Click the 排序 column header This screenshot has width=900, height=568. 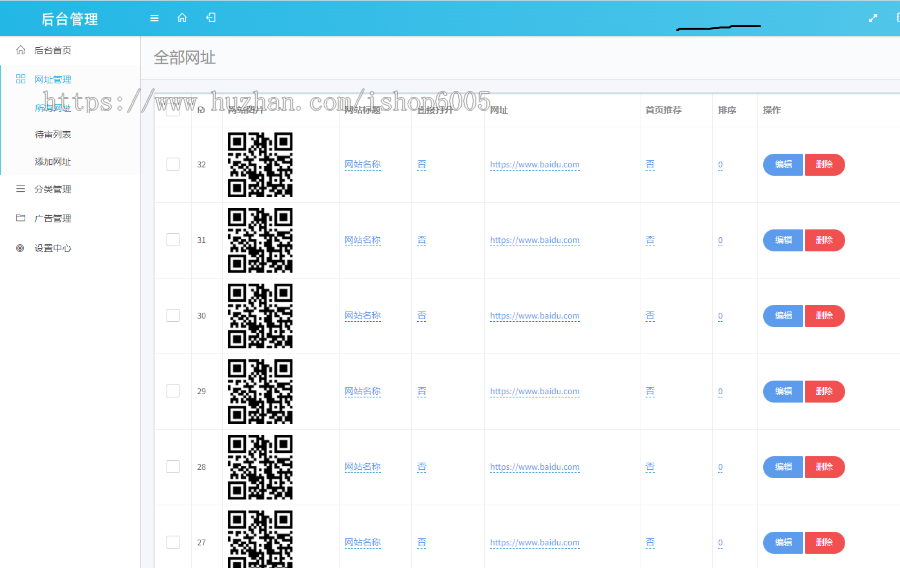(x=727, y=110)
